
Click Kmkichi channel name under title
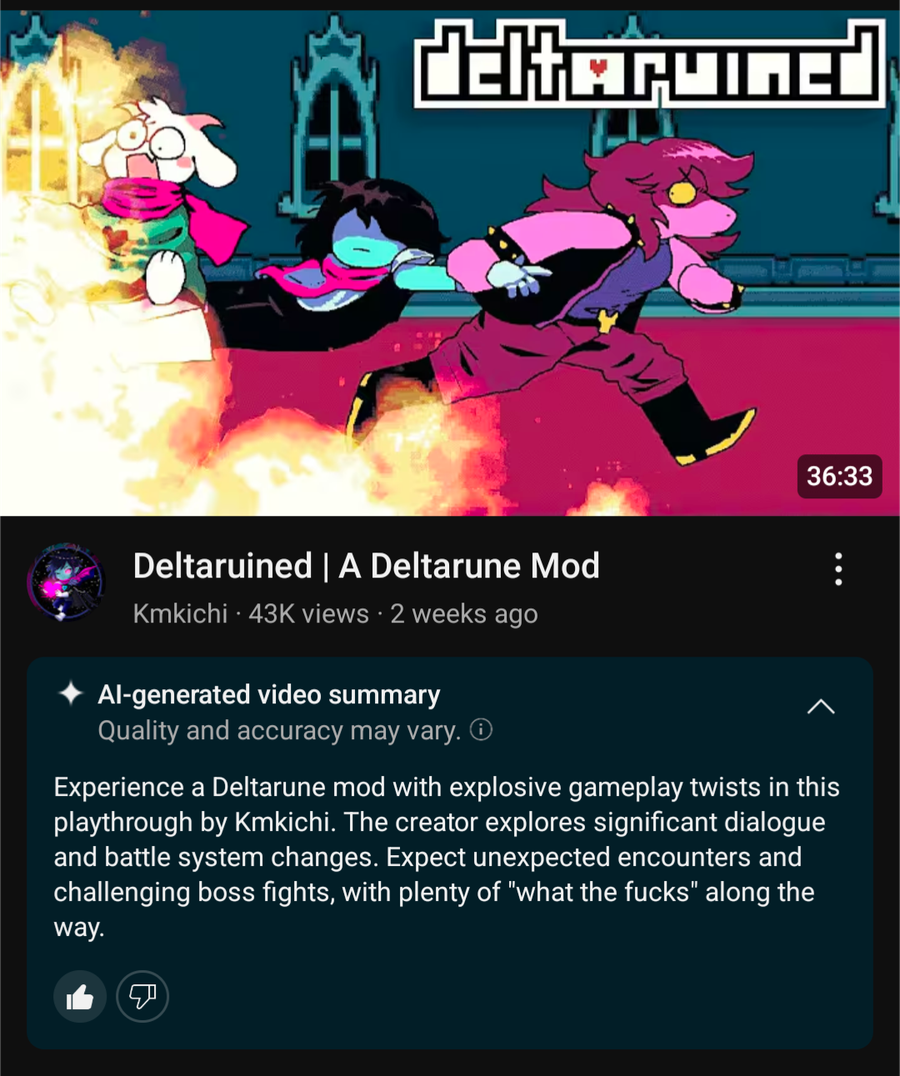(180, 613)
